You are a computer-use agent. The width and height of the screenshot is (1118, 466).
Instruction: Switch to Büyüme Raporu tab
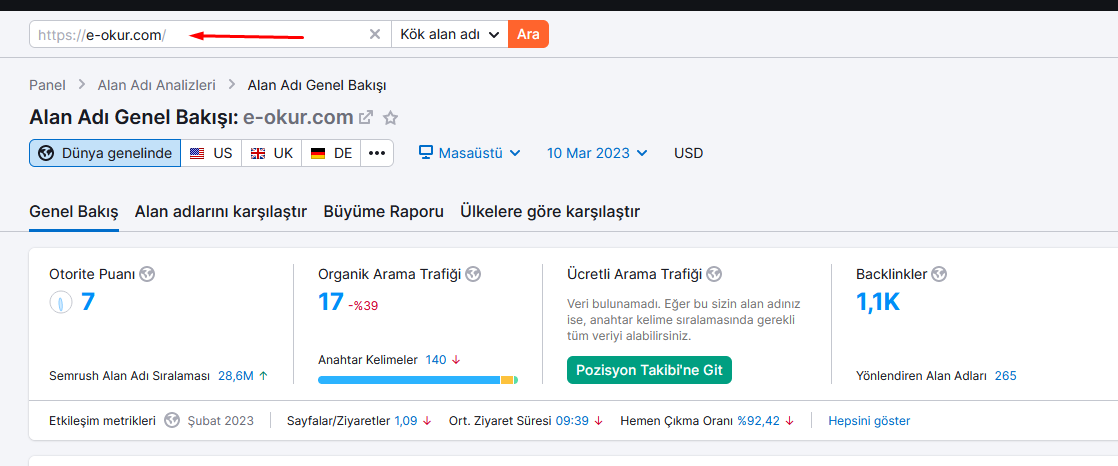pos(384,212)
